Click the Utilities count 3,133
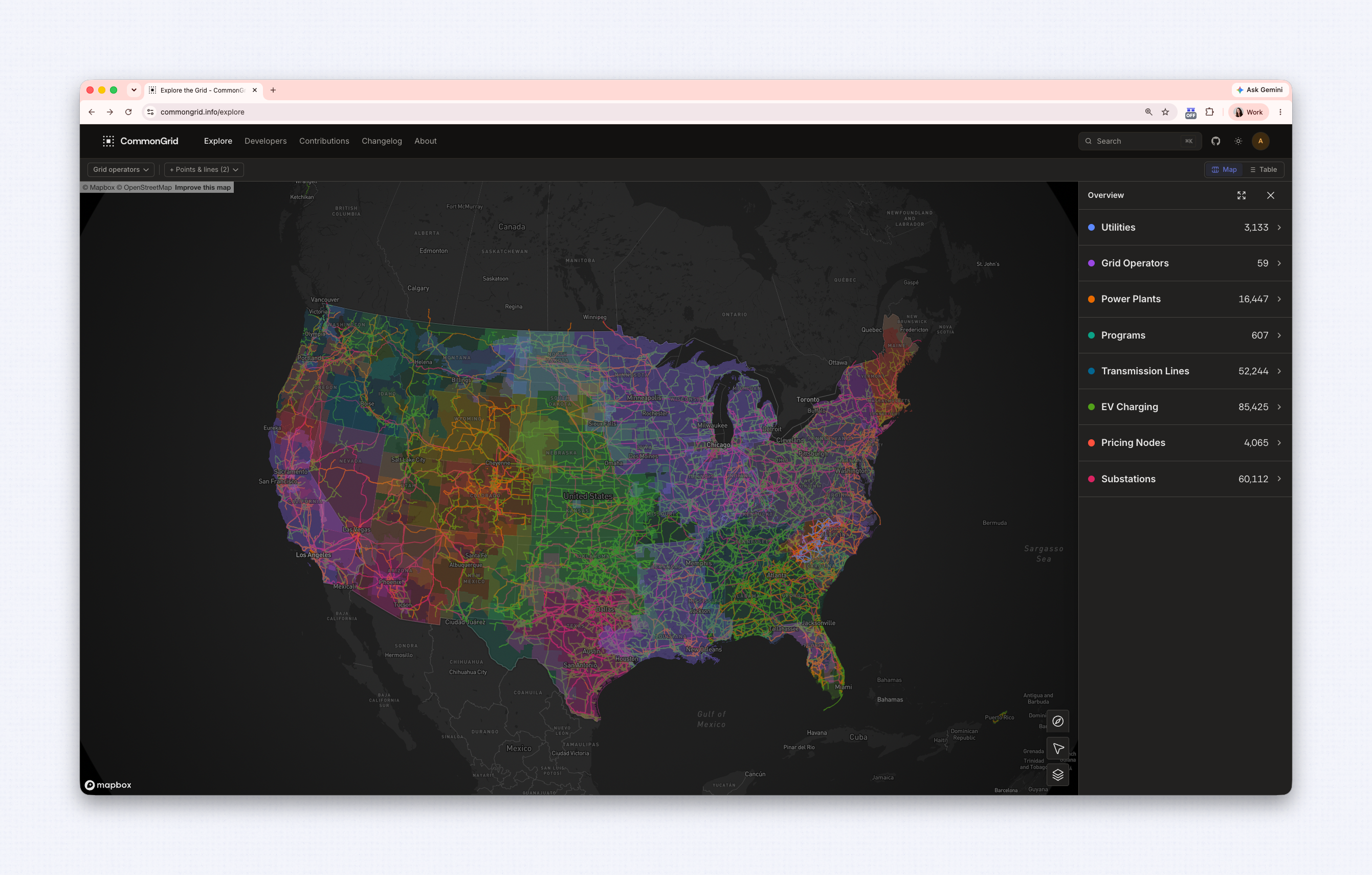The image size is (1372, 875). (1256, 227)
